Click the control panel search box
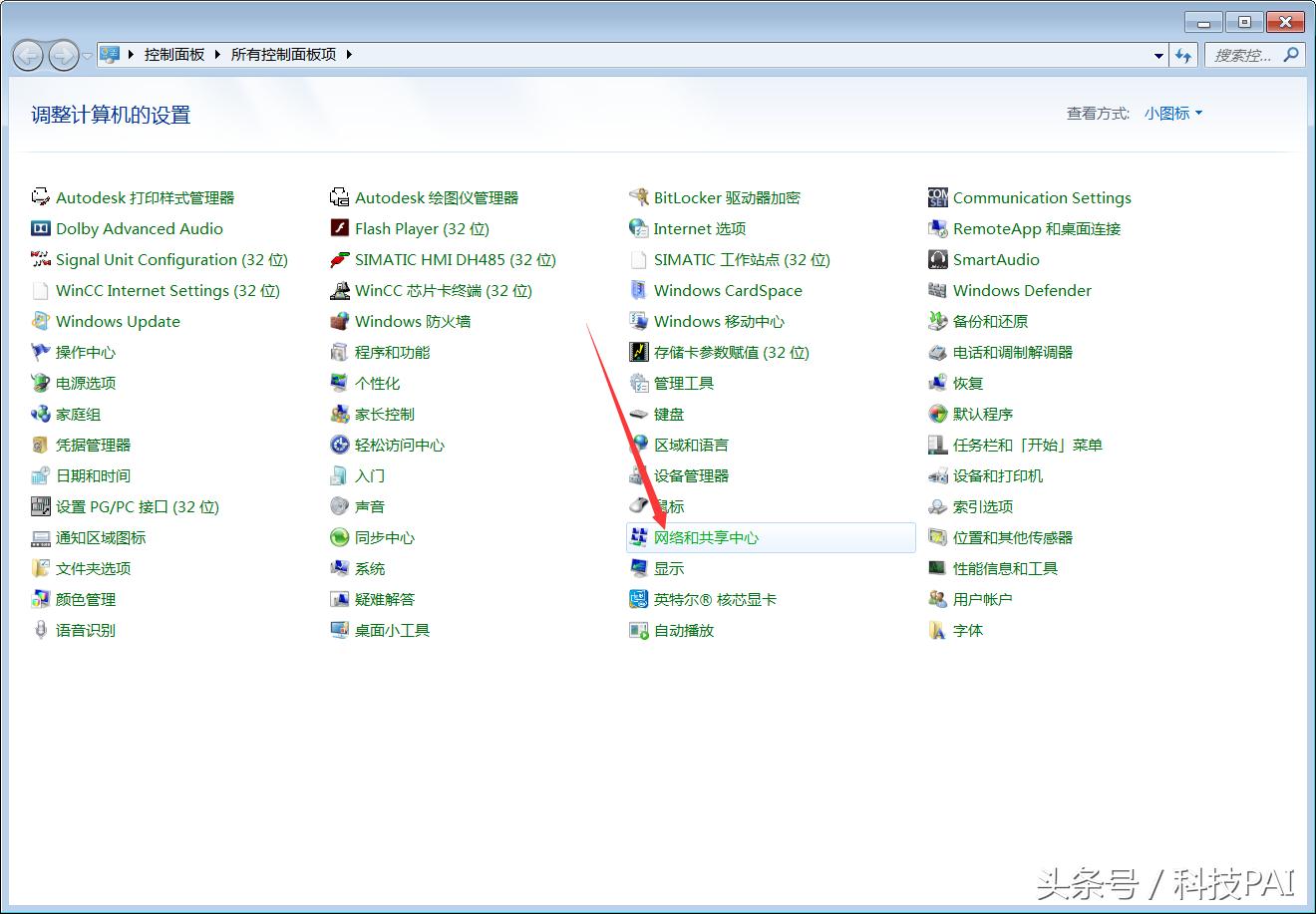Screen dimensions: 1316x914 click(x=1243, y=56)
